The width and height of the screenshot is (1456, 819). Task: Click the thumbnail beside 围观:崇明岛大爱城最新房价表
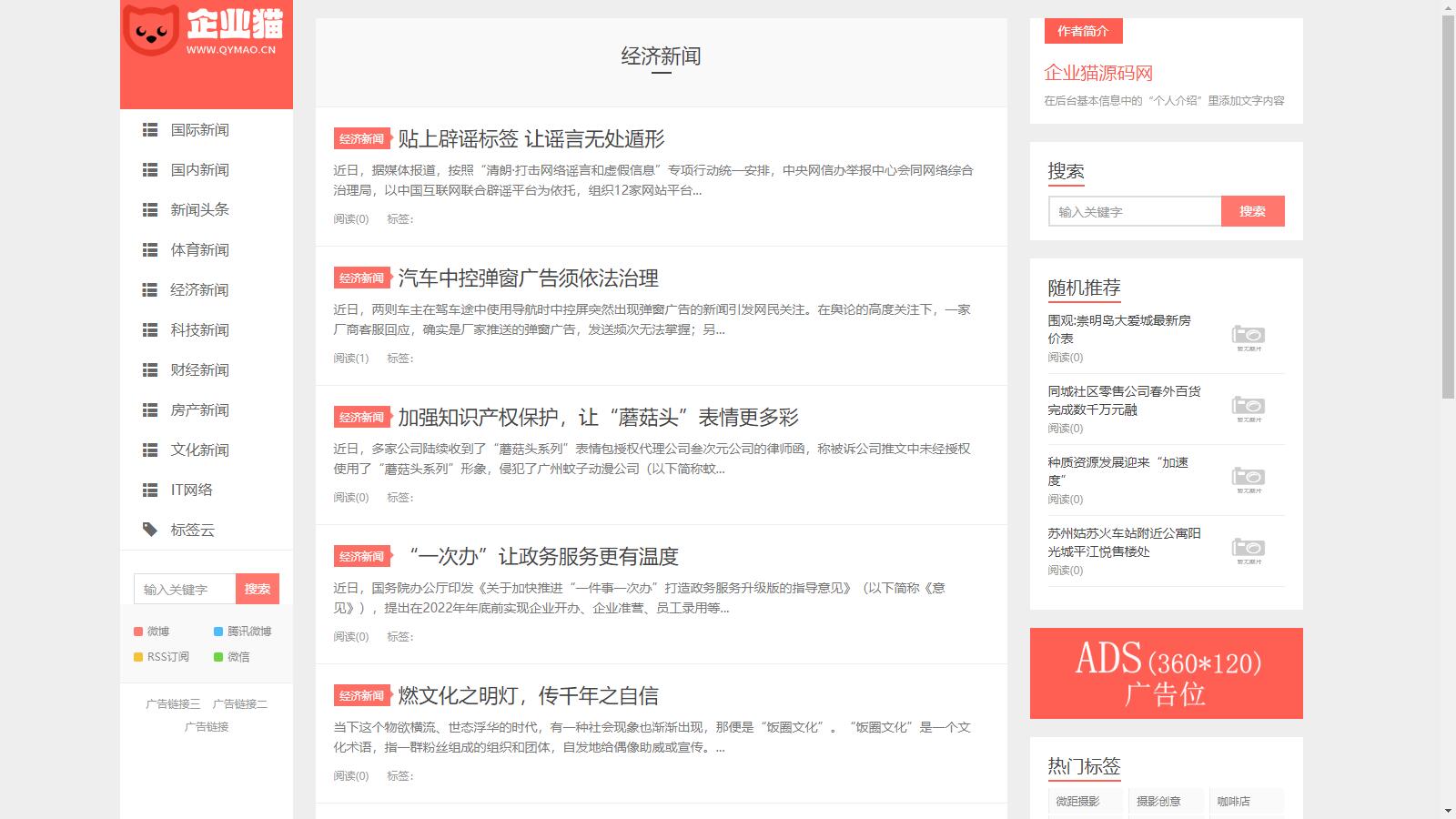1249,337
